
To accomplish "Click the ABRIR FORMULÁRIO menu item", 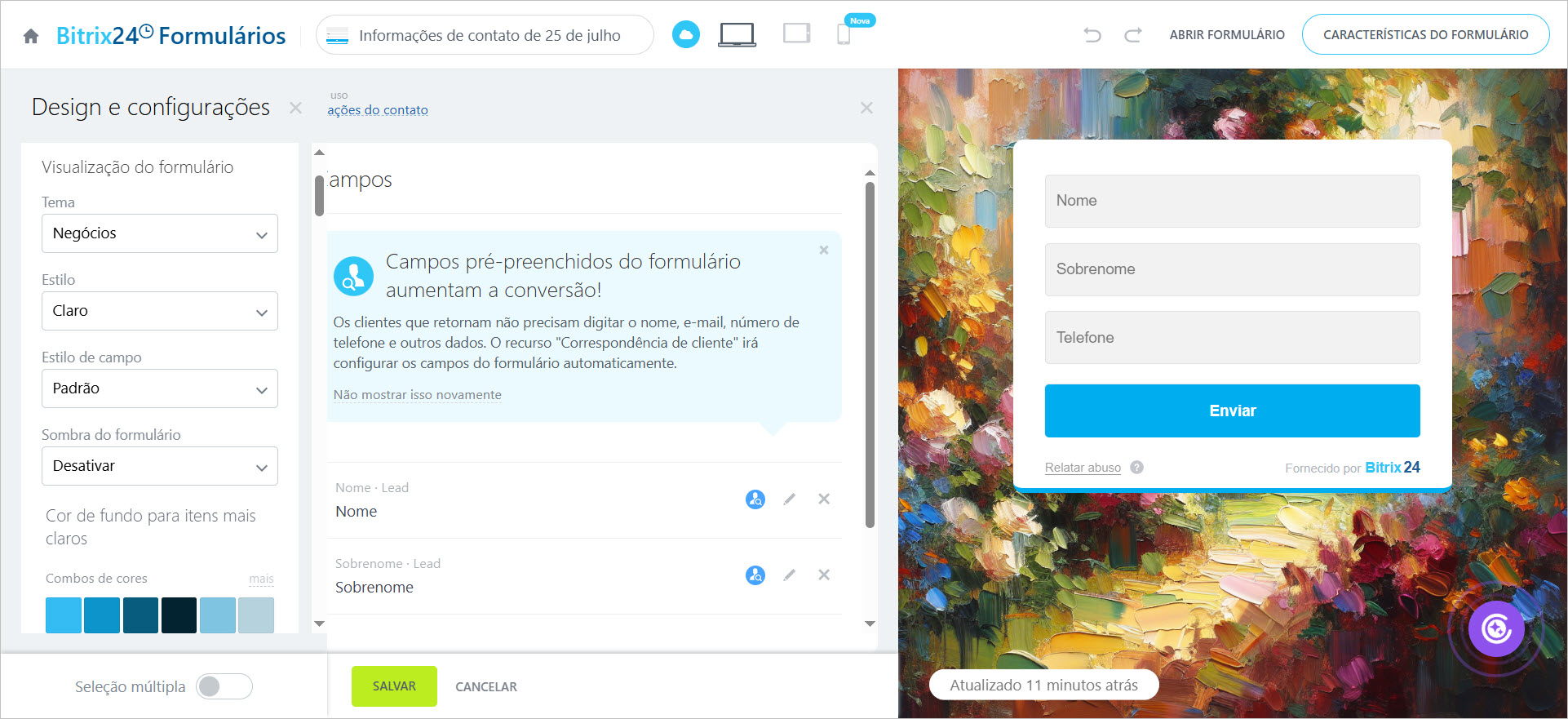I will click(1227, 34).
